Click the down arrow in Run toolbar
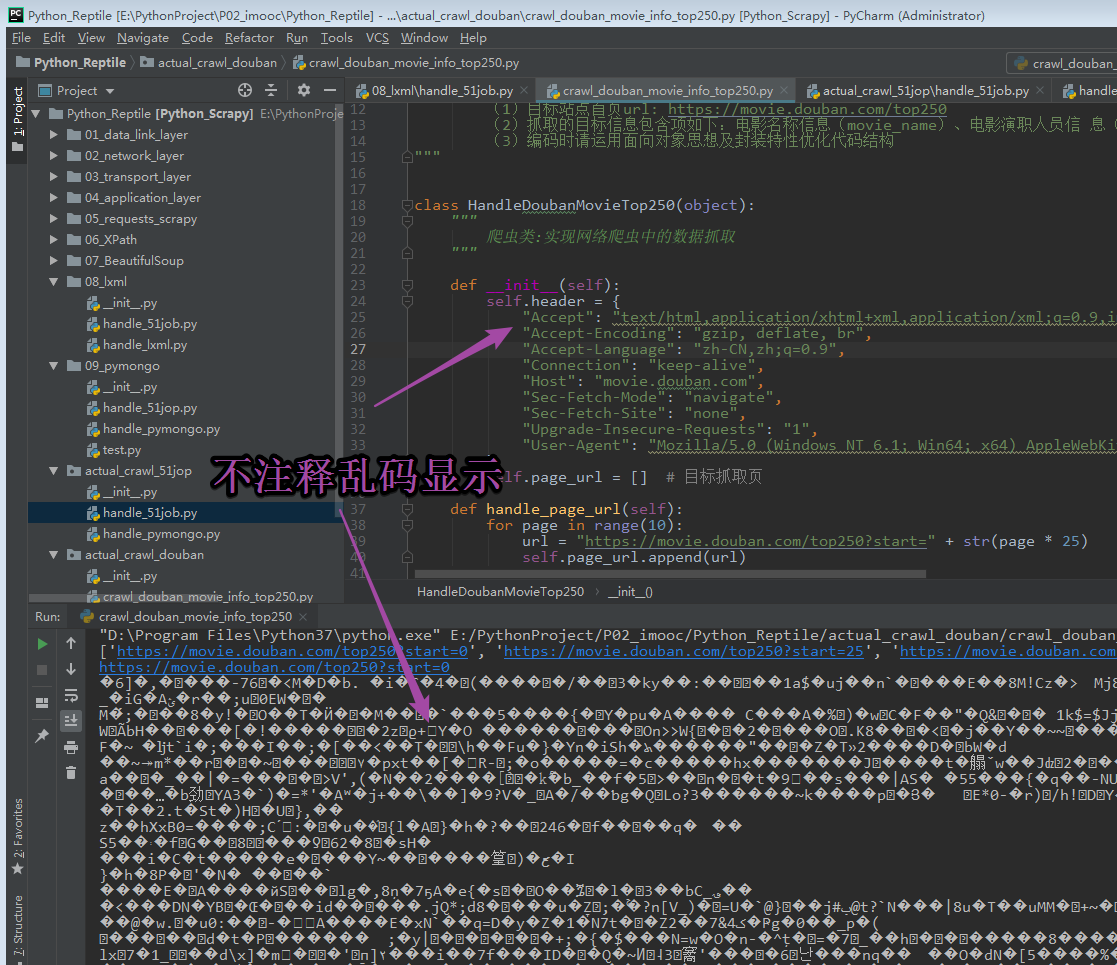The image size is (1117, 965). 71,669
